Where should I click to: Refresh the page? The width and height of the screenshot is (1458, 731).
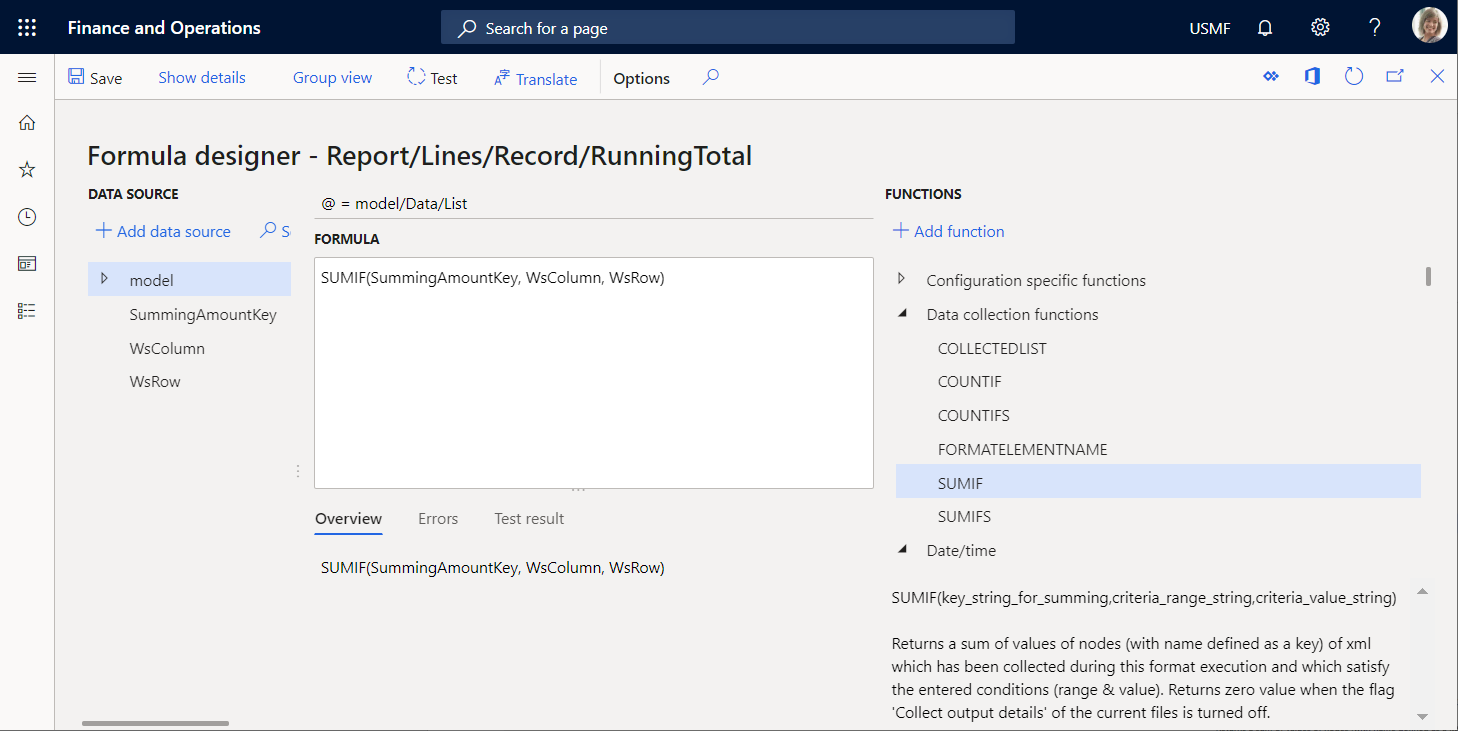pos(1354,77)
